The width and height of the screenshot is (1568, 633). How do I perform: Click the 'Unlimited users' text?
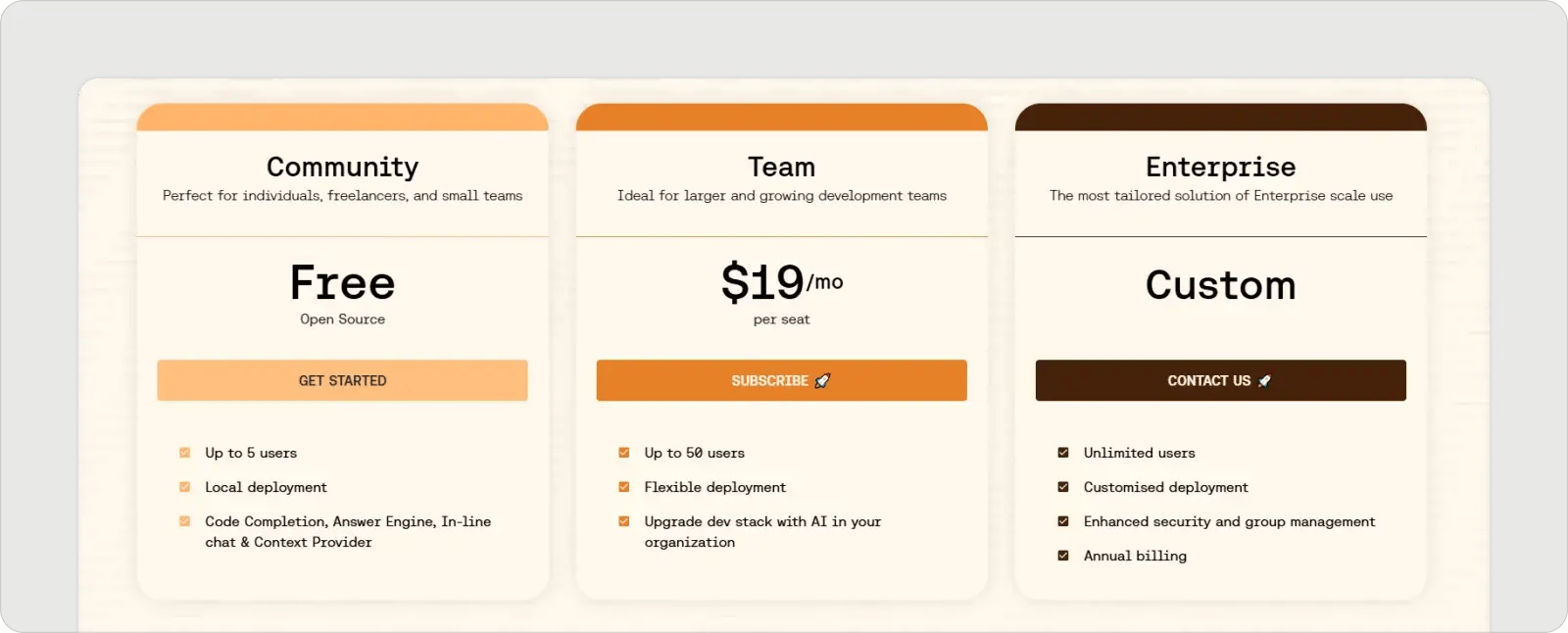[1139, 453]
